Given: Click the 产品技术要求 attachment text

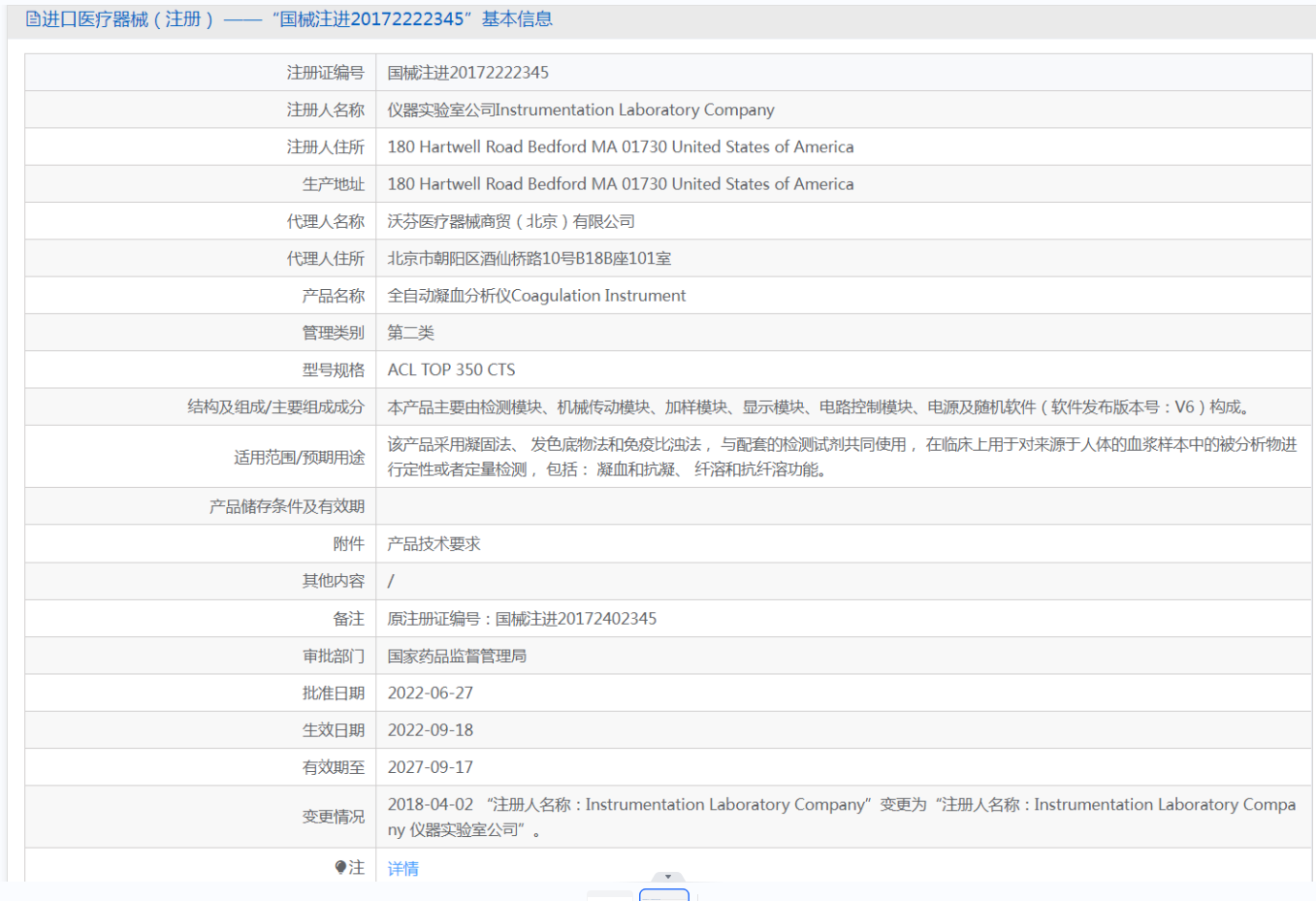Looking at the screenshot, I should tap(433, 544).
